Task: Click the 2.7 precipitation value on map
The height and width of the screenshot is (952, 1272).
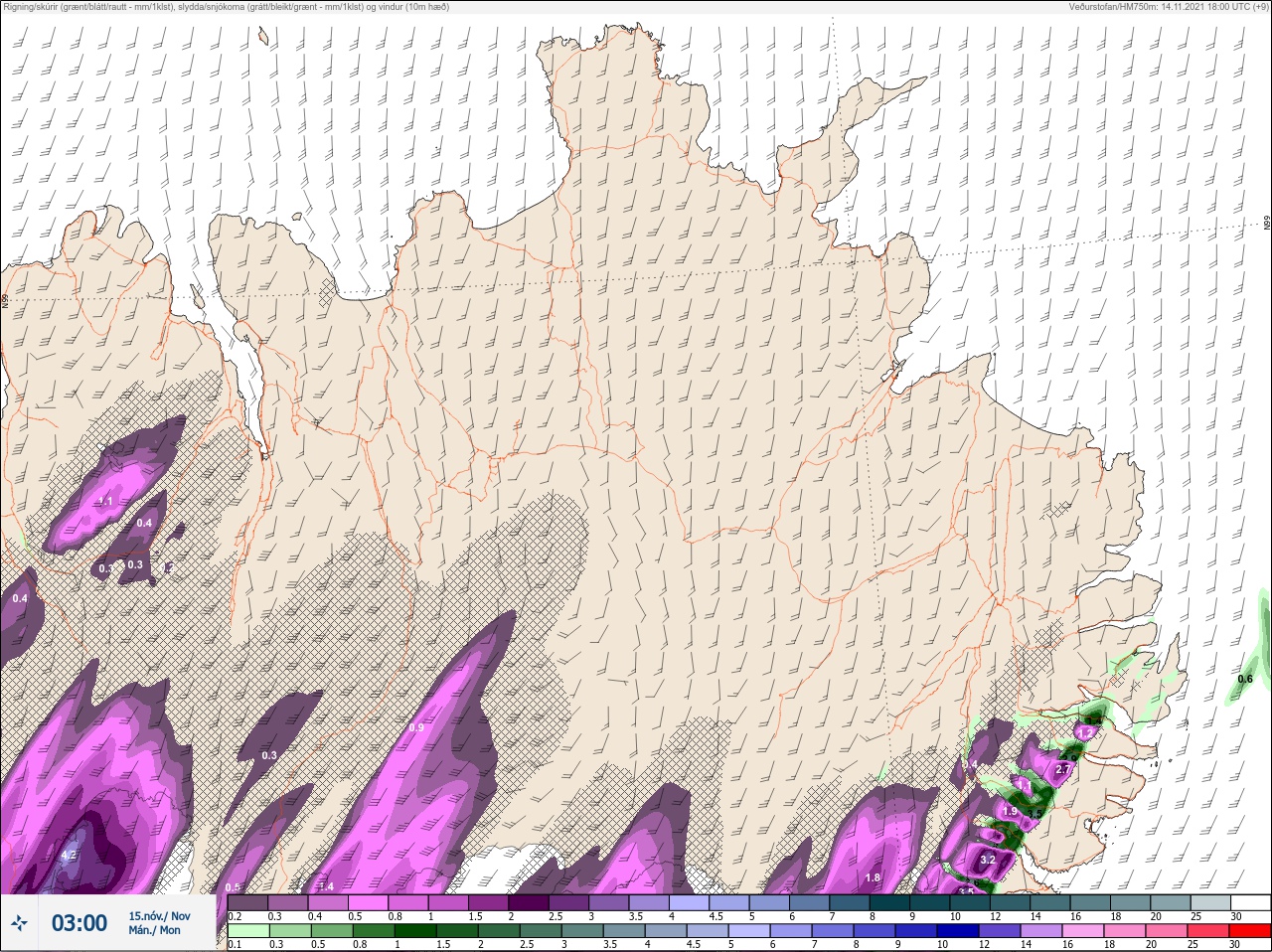Action: 1063,769
